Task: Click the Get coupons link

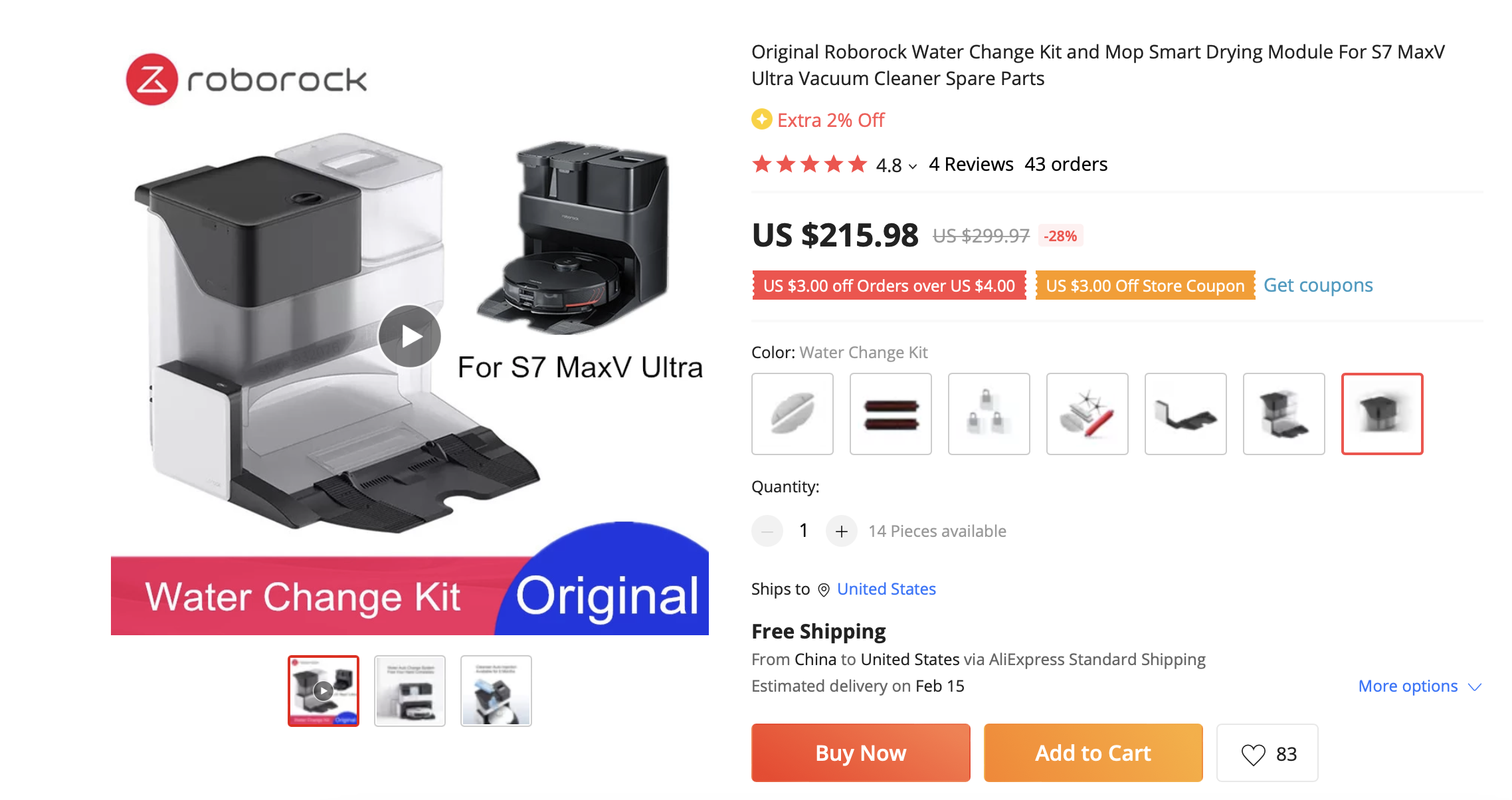Action: point(1318,285)
